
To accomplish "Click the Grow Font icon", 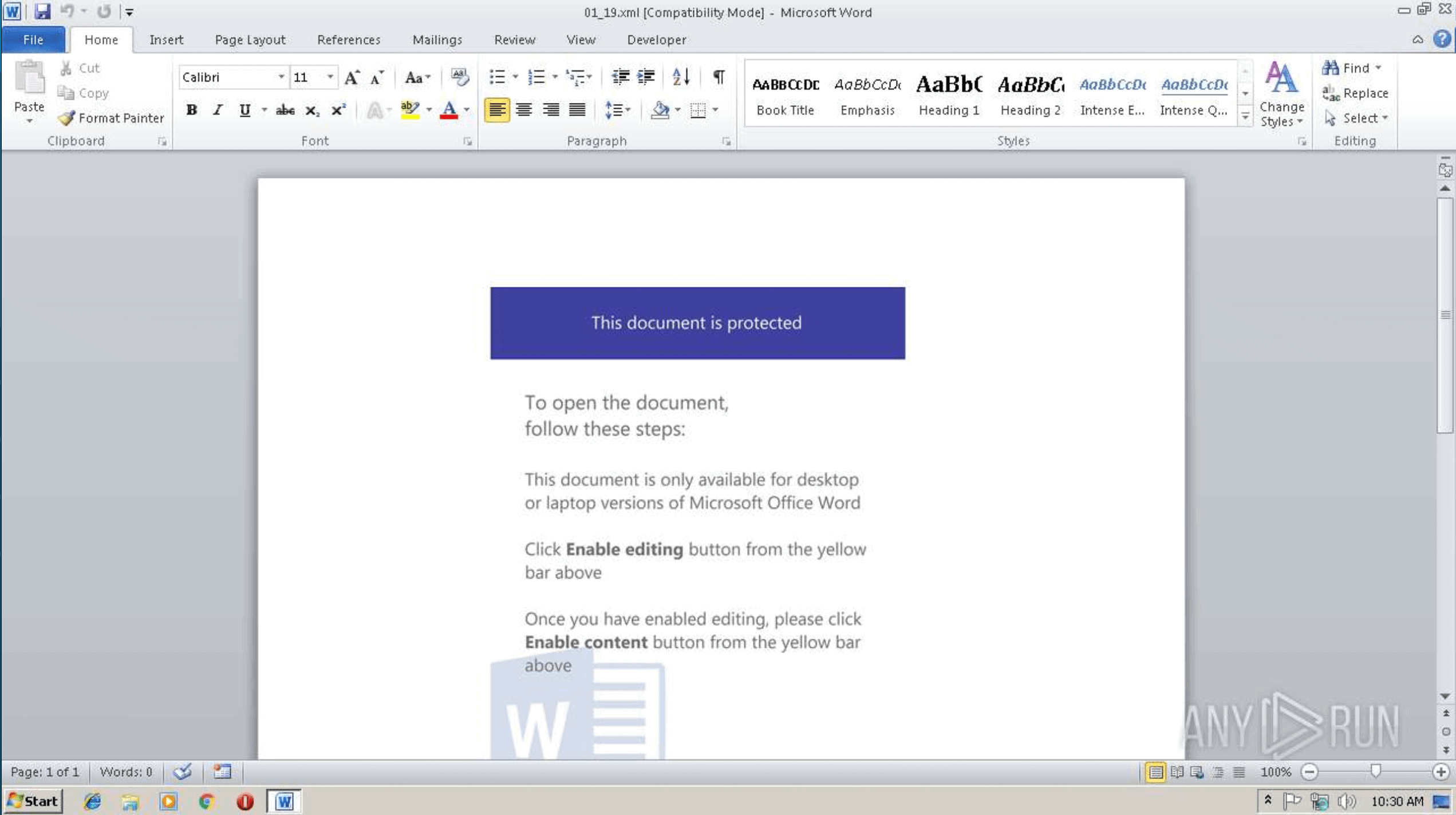I will pos(352,77).
